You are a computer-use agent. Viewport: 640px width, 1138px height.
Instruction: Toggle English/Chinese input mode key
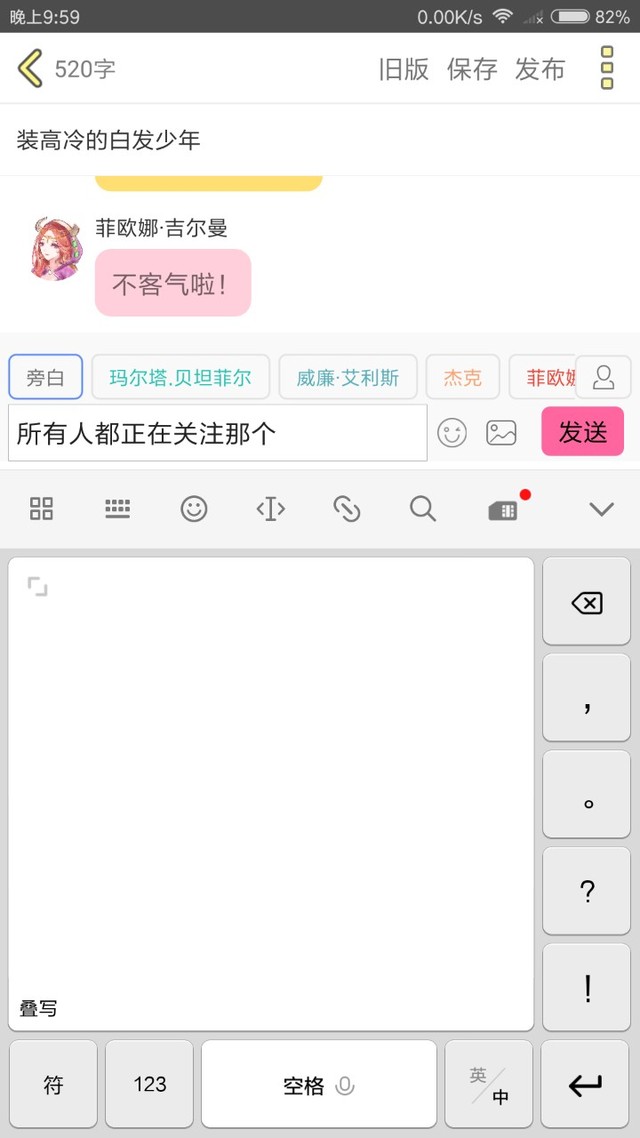point(488,1084)
